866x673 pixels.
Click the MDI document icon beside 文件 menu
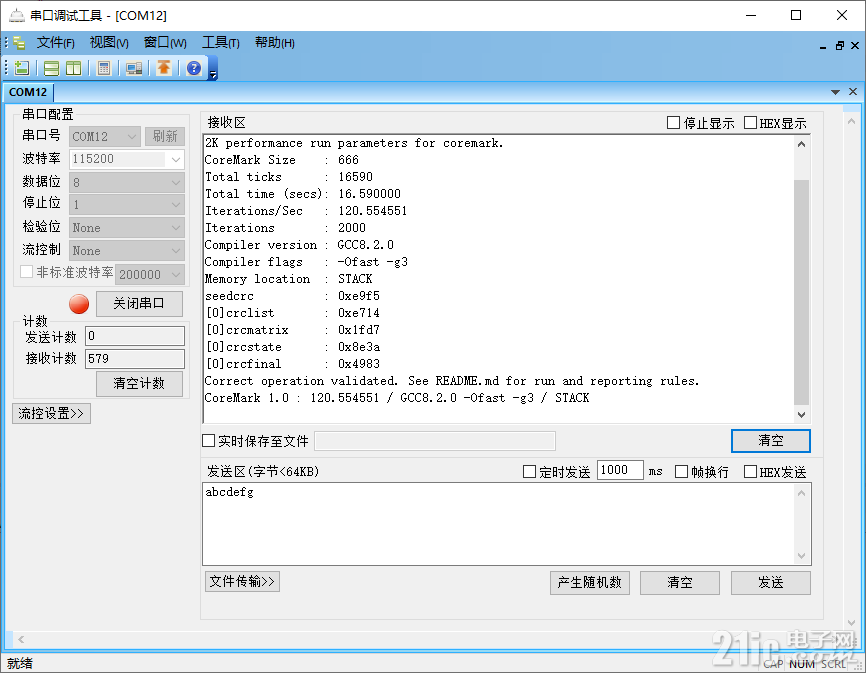(x=19, y=43)
